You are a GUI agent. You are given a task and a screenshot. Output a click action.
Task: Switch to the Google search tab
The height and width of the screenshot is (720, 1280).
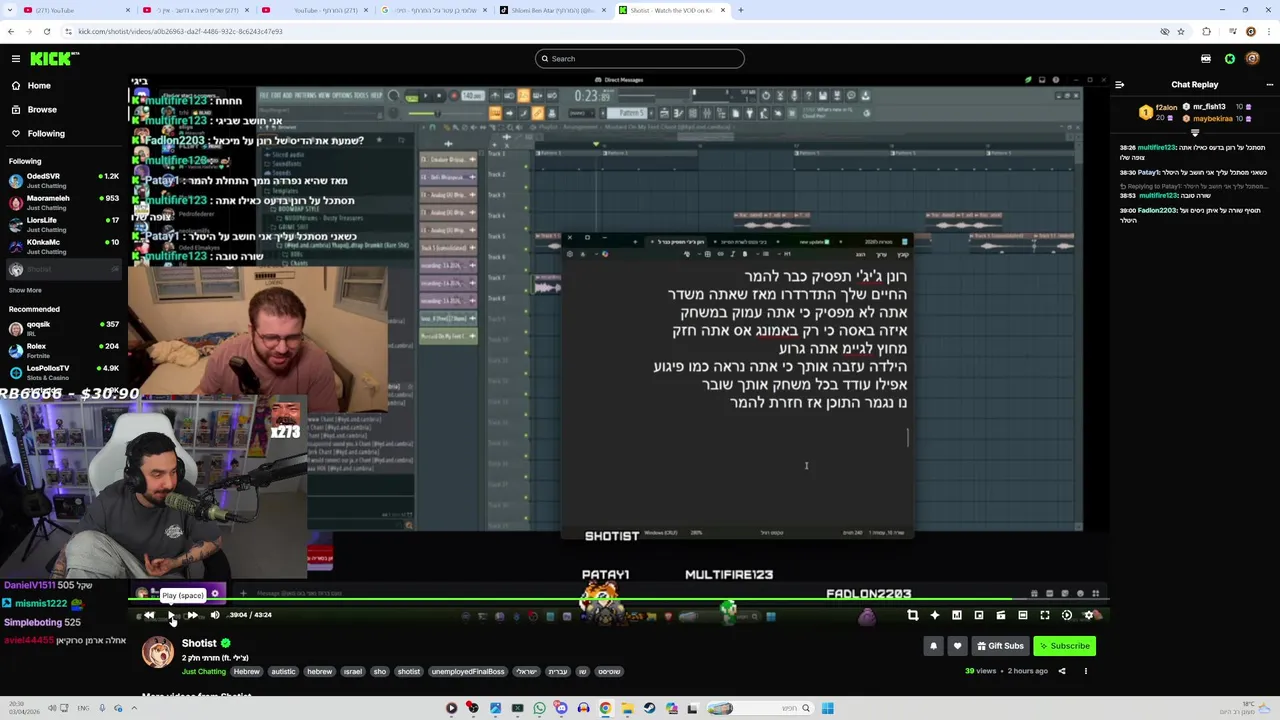(x=432, y=10)
